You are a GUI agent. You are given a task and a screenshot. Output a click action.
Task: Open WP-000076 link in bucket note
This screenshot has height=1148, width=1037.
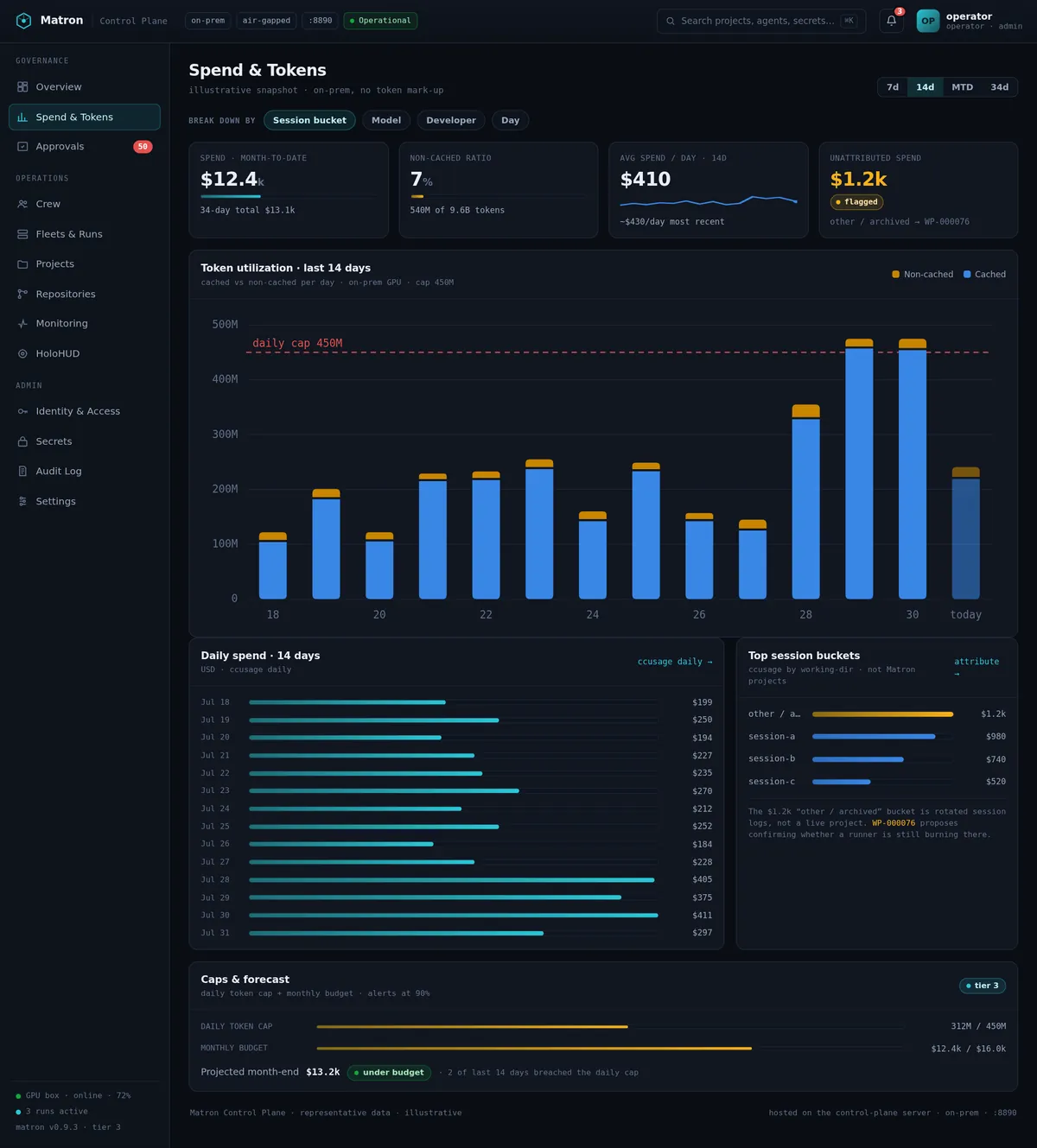click(x=894, y=823)
